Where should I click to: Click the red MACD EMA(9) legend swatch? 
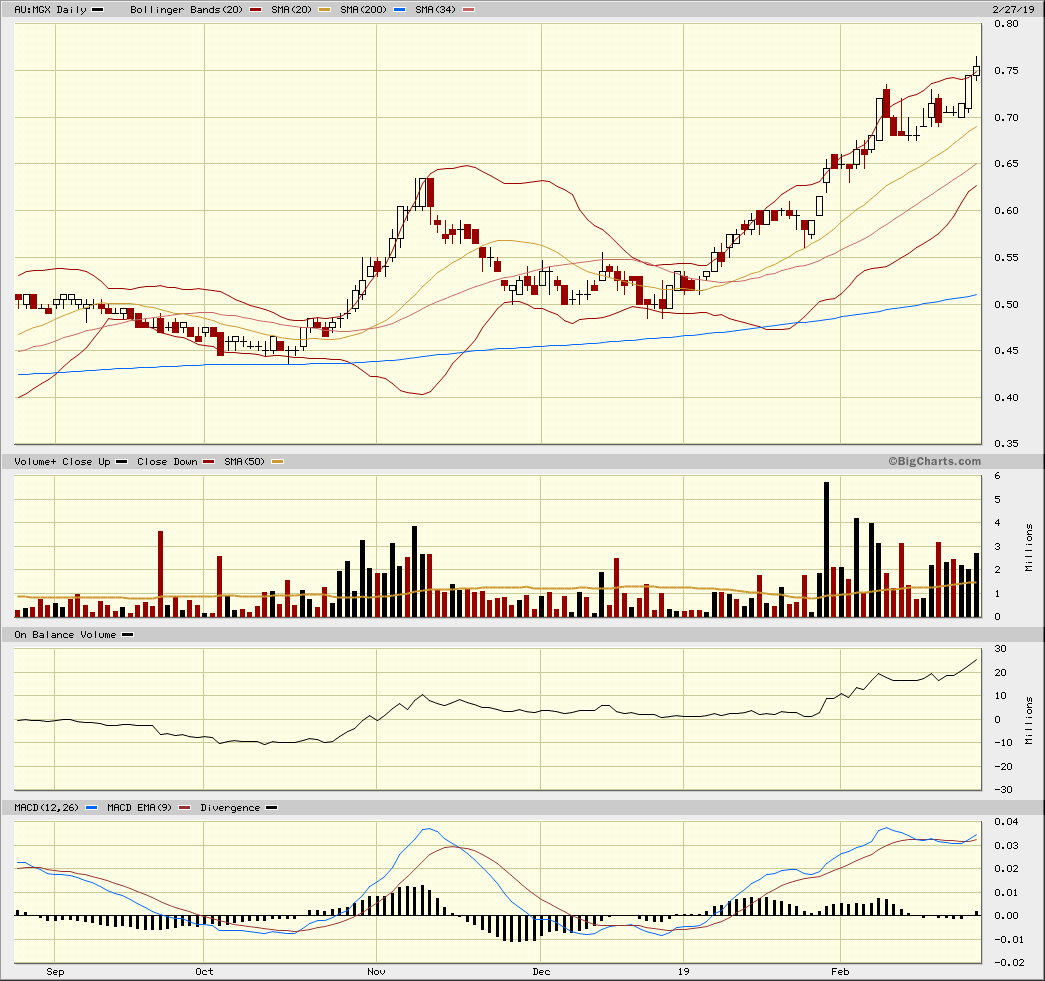[185, 808]
